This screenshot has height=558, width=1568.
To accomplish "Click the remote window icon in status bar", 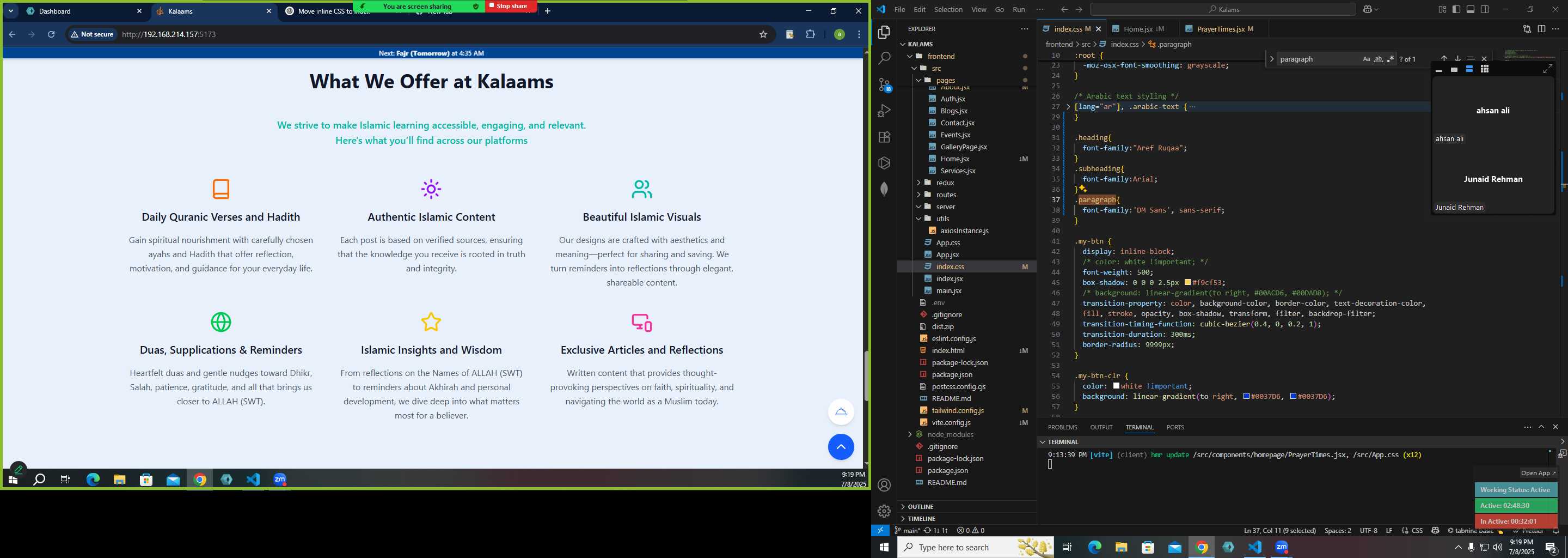I will tap(880, 531).
